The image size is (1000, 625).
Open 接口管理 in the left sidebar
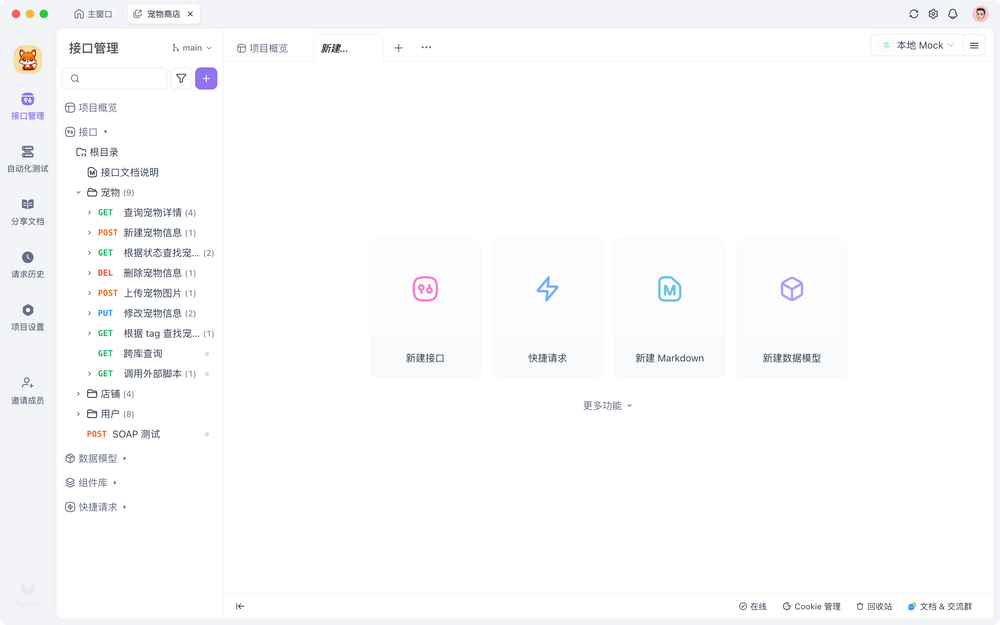point(27,106)
